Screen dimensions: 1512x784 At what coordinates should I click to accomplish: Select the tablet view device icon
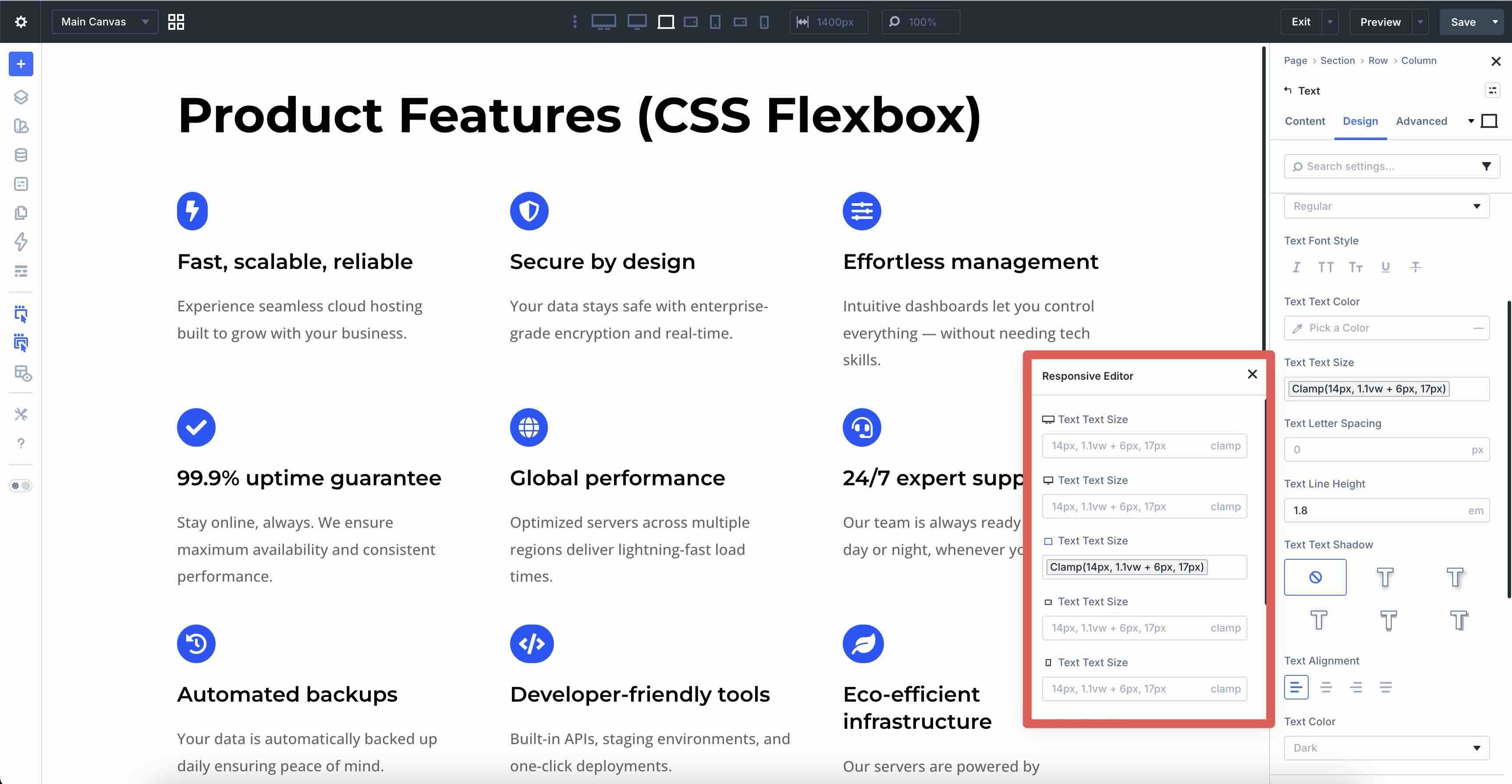(x=715, y=22)
